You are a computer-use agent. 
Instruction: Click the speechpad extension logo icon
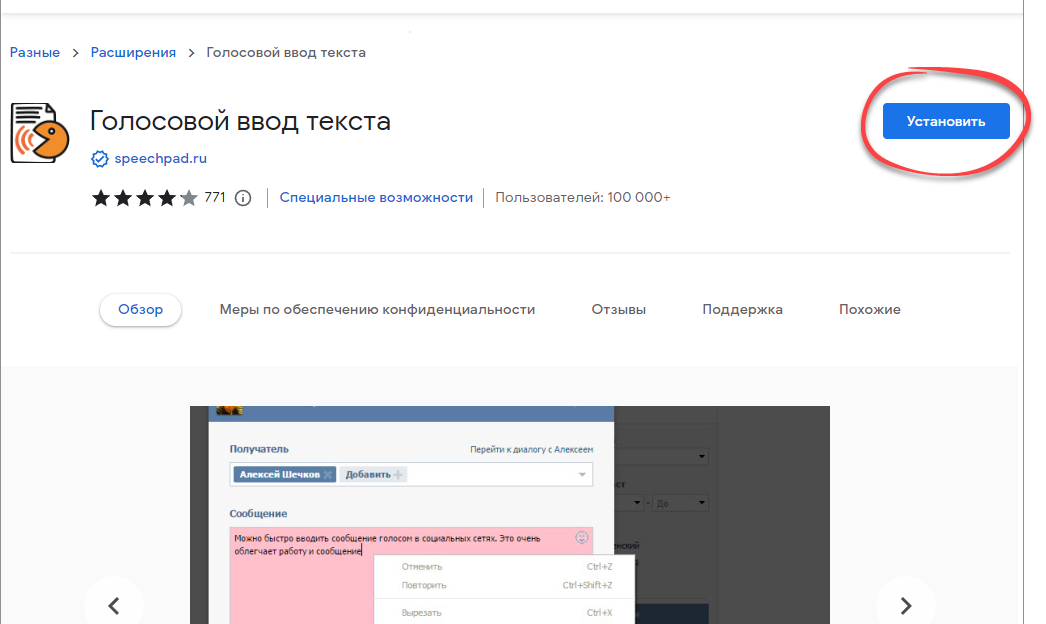(40, 133)
